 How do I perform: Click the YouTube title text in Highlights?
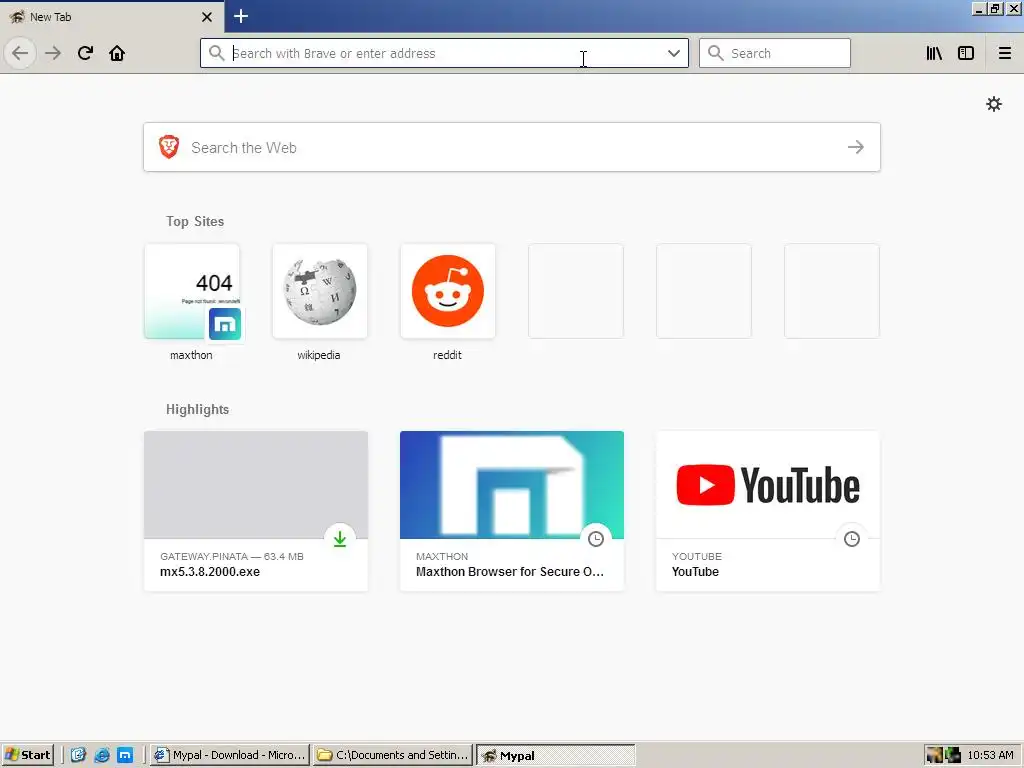tap(695, 571)
